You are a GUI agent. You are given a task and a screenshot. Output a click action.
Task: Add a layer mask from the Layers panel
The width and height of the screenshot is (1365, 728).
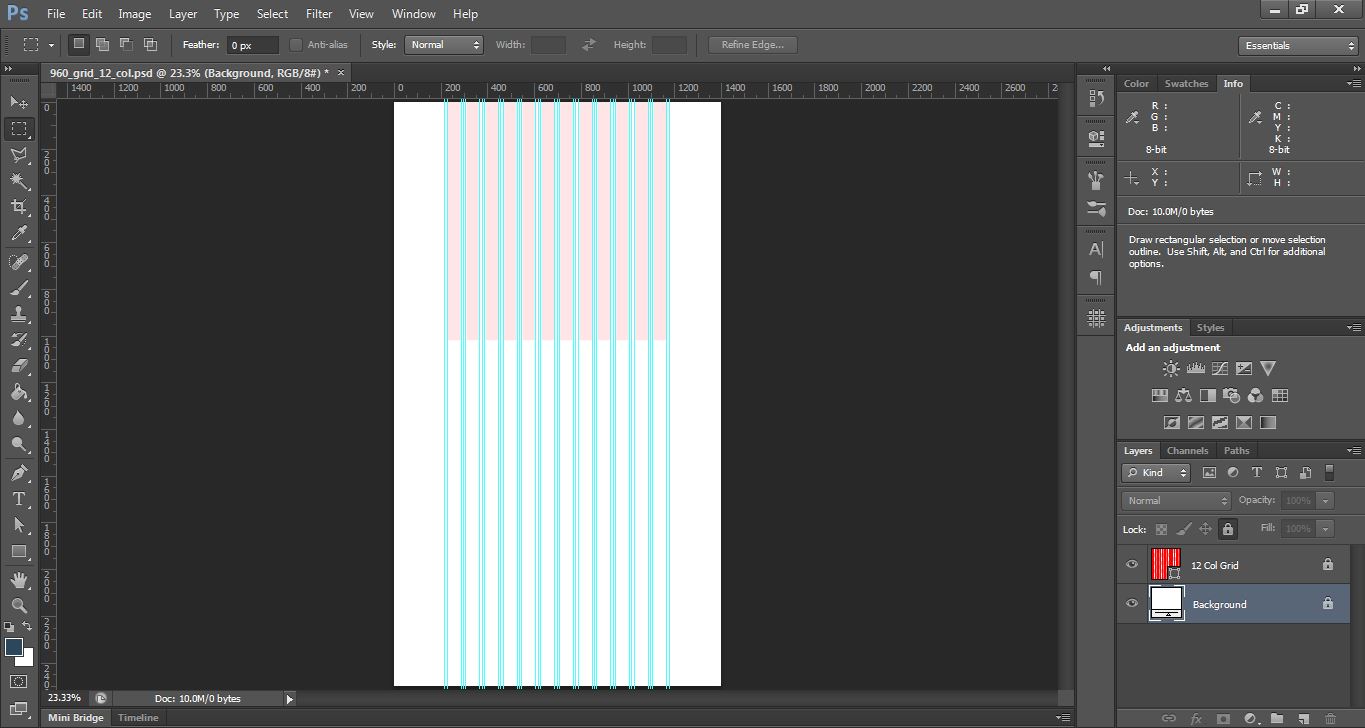(x=1224, y=718)
